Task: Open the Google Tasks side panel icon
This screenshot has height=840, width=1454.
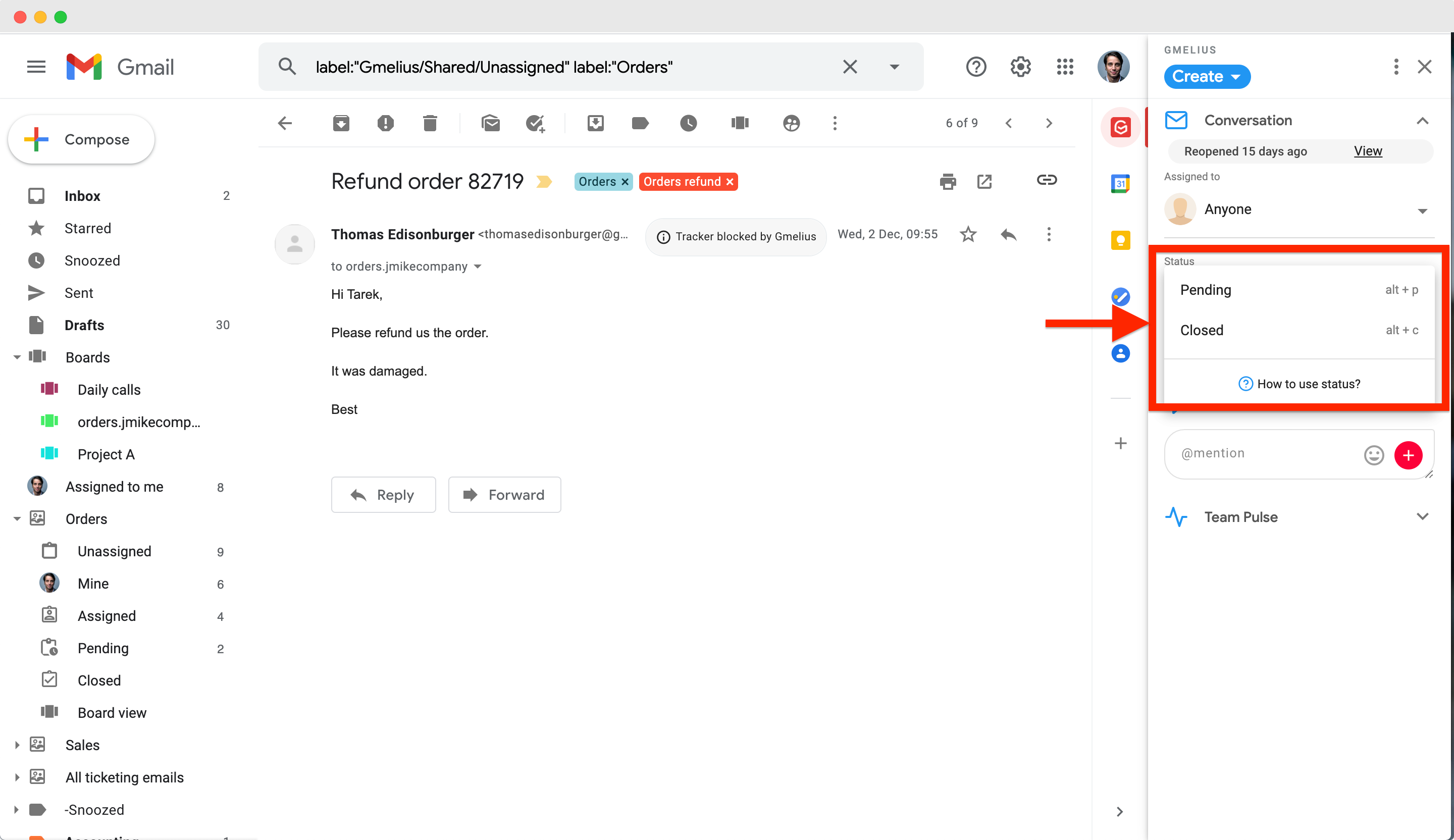Action: click(x=1120, y=297)
